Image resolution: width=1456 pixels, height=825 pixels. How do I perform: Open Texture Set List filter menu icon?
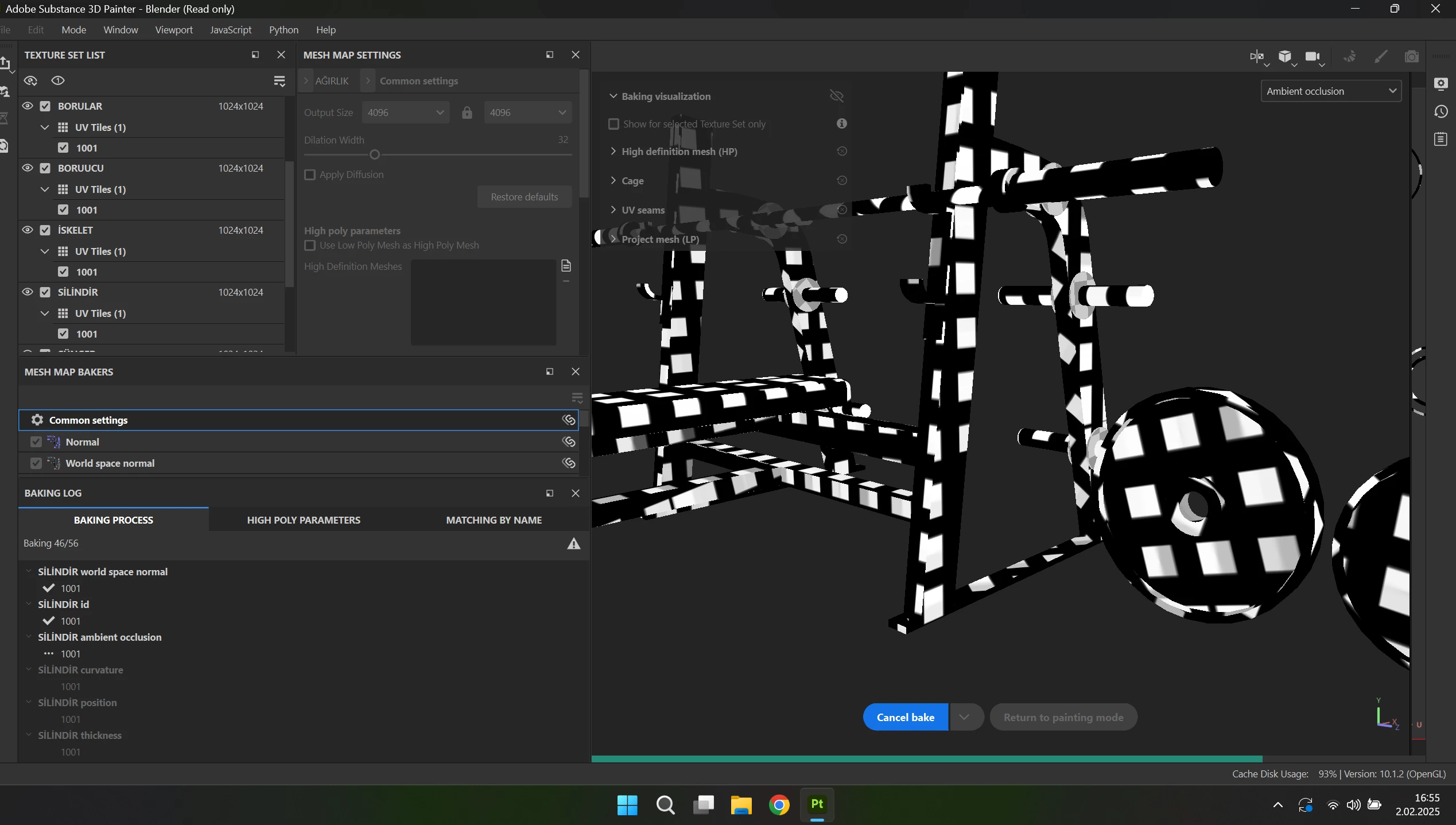[279, 81]
